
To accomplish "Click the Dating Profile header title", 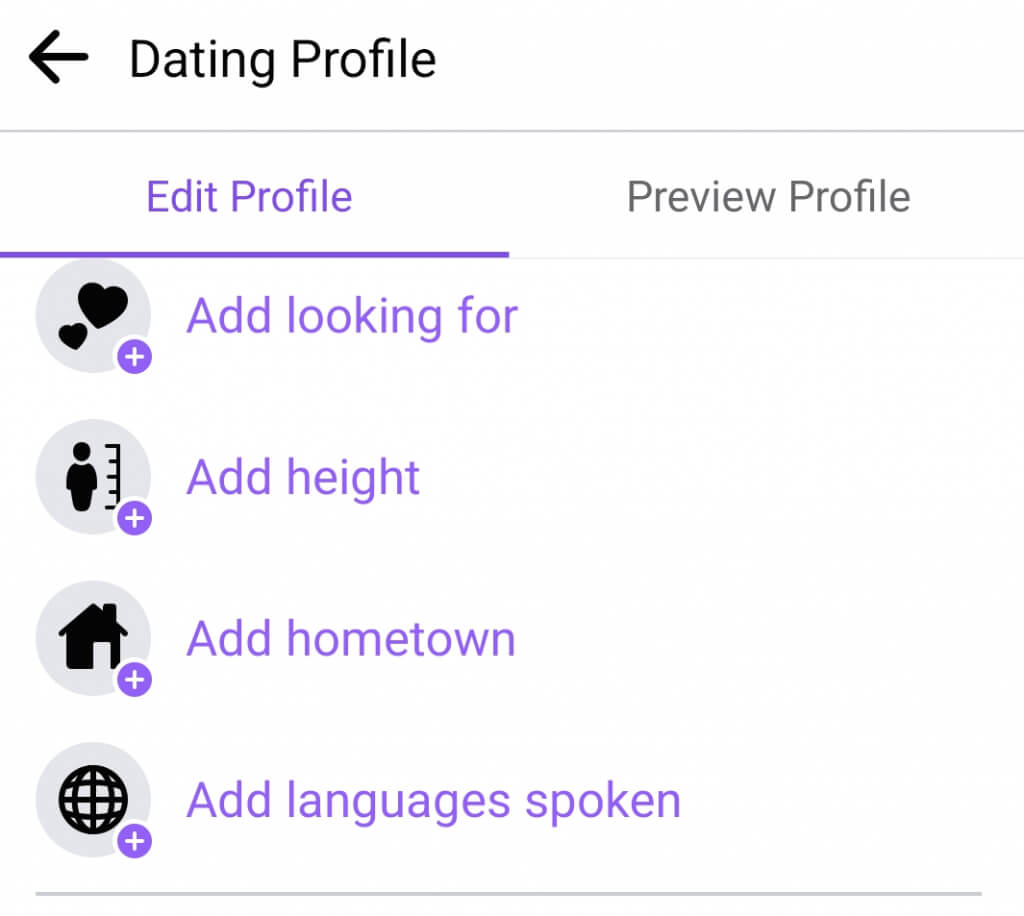I will coord(283,59).
